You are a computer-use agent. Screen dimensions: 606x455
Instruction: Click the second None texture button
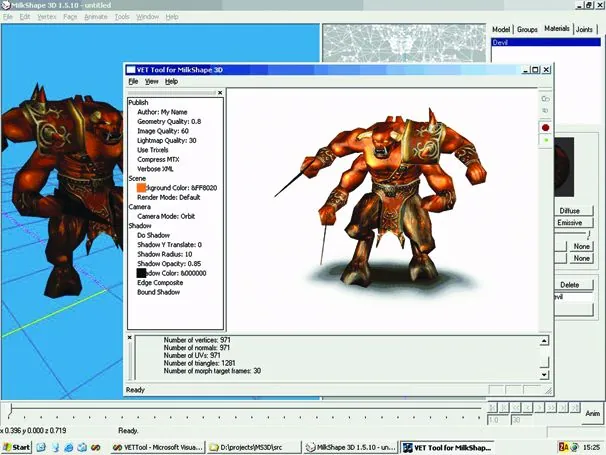pyautogui.click(x=581, y=258)
